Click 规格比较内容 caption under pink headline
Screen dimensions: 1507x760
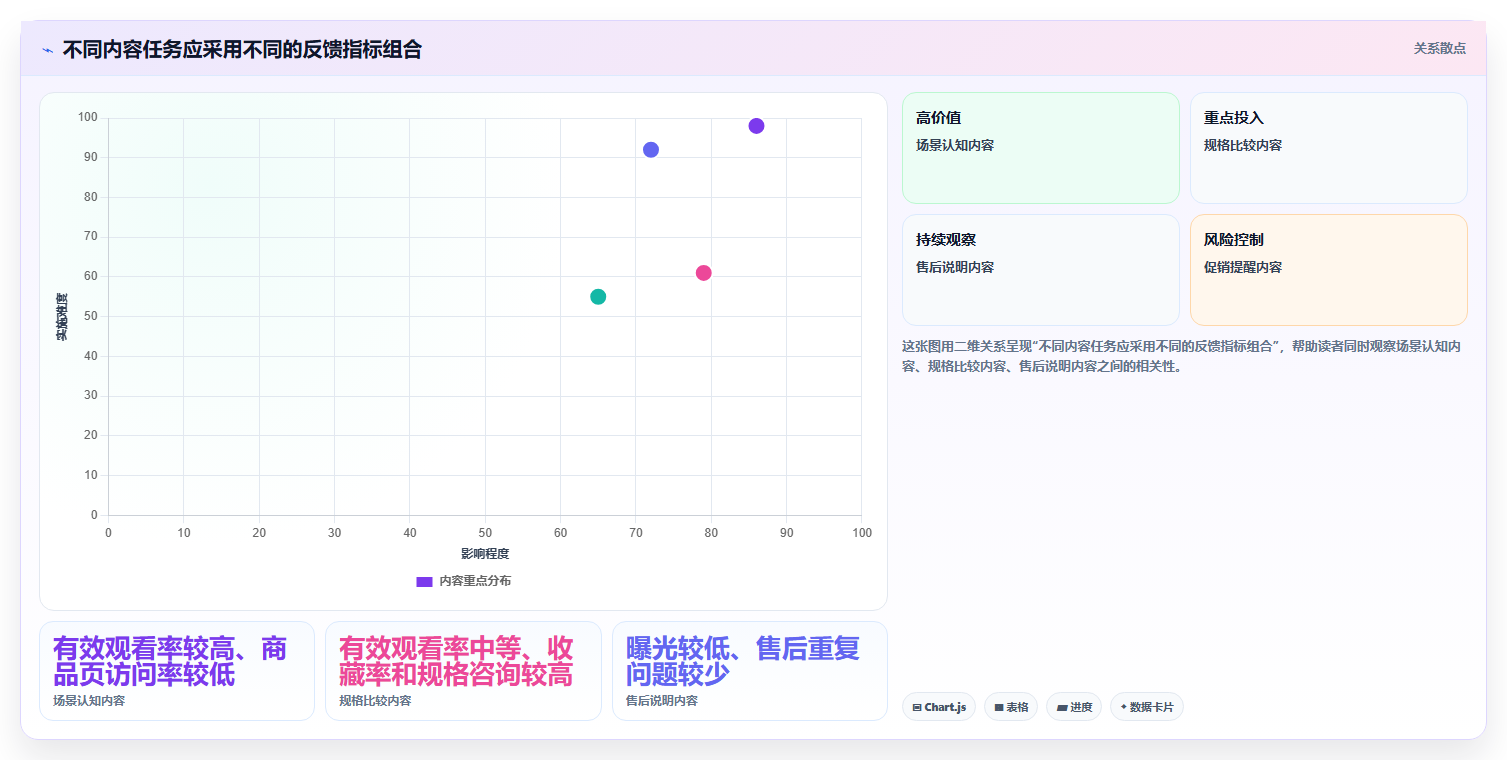pos(375,701)
